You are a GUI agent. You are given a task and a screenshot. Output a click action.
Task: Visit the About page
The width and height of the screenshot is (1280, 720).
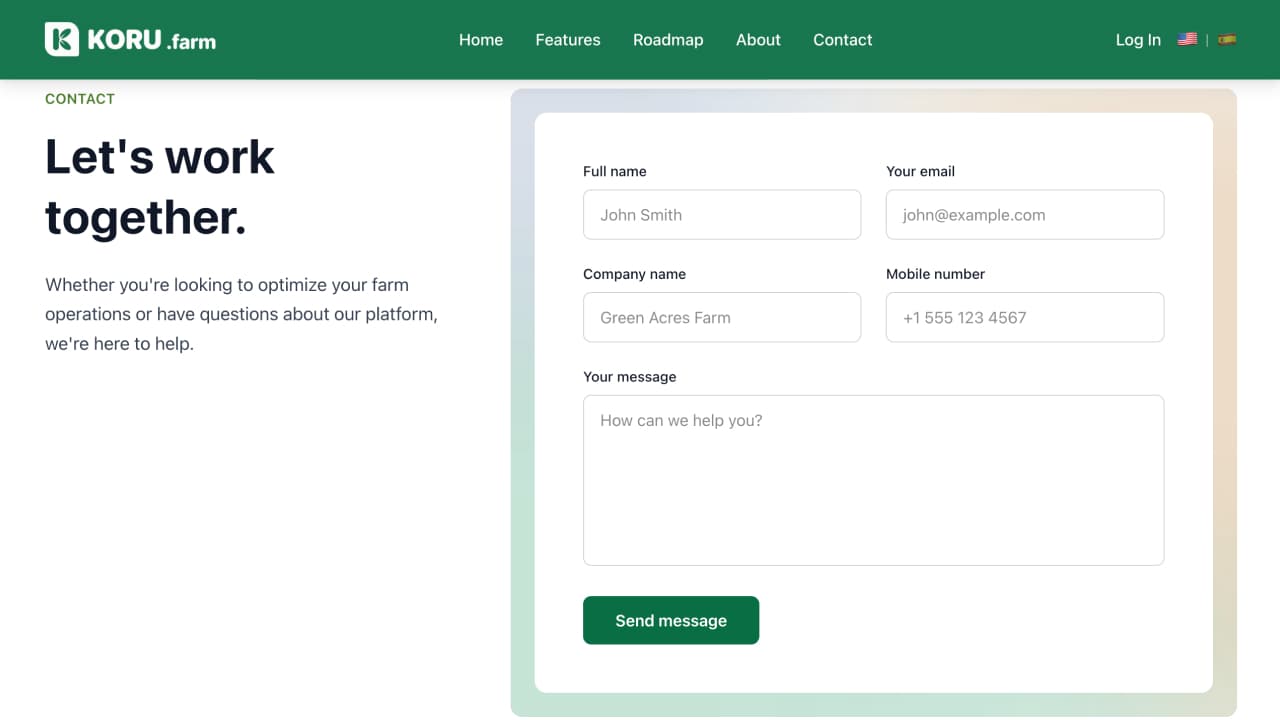tap(758, 39)
